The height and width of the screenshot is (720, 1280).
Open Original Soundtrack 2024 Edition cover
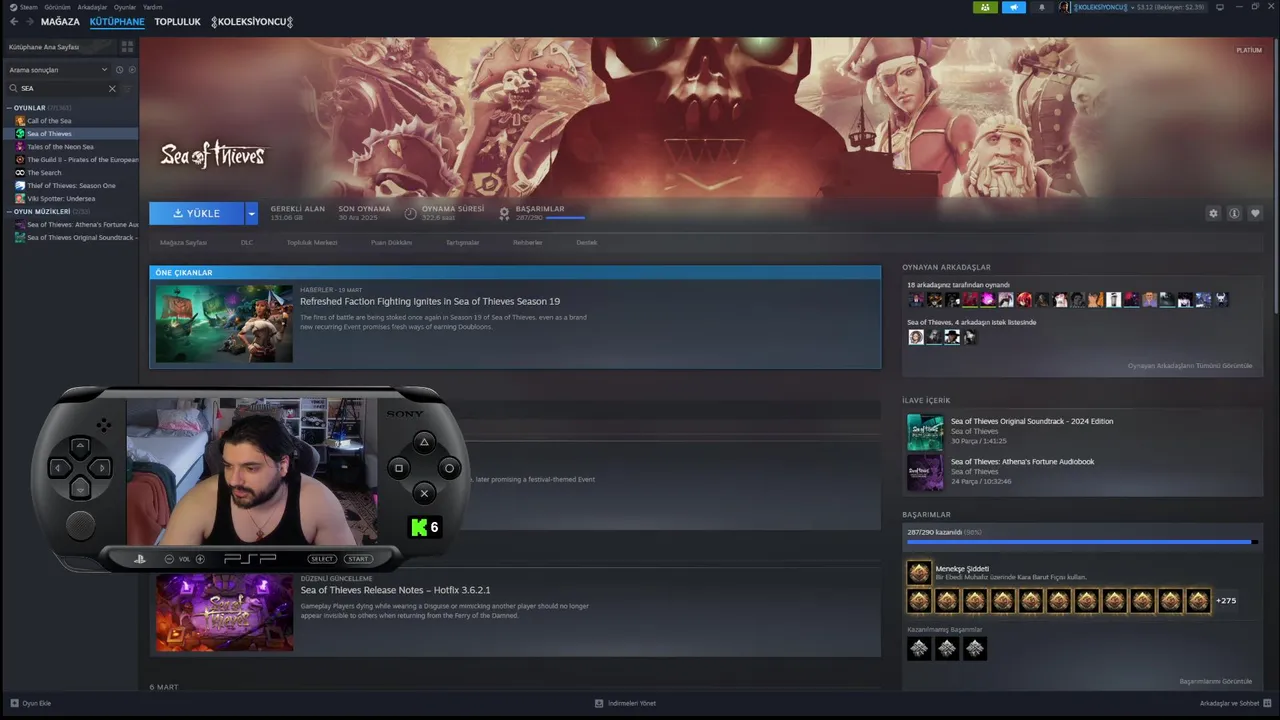click(925, 432)
